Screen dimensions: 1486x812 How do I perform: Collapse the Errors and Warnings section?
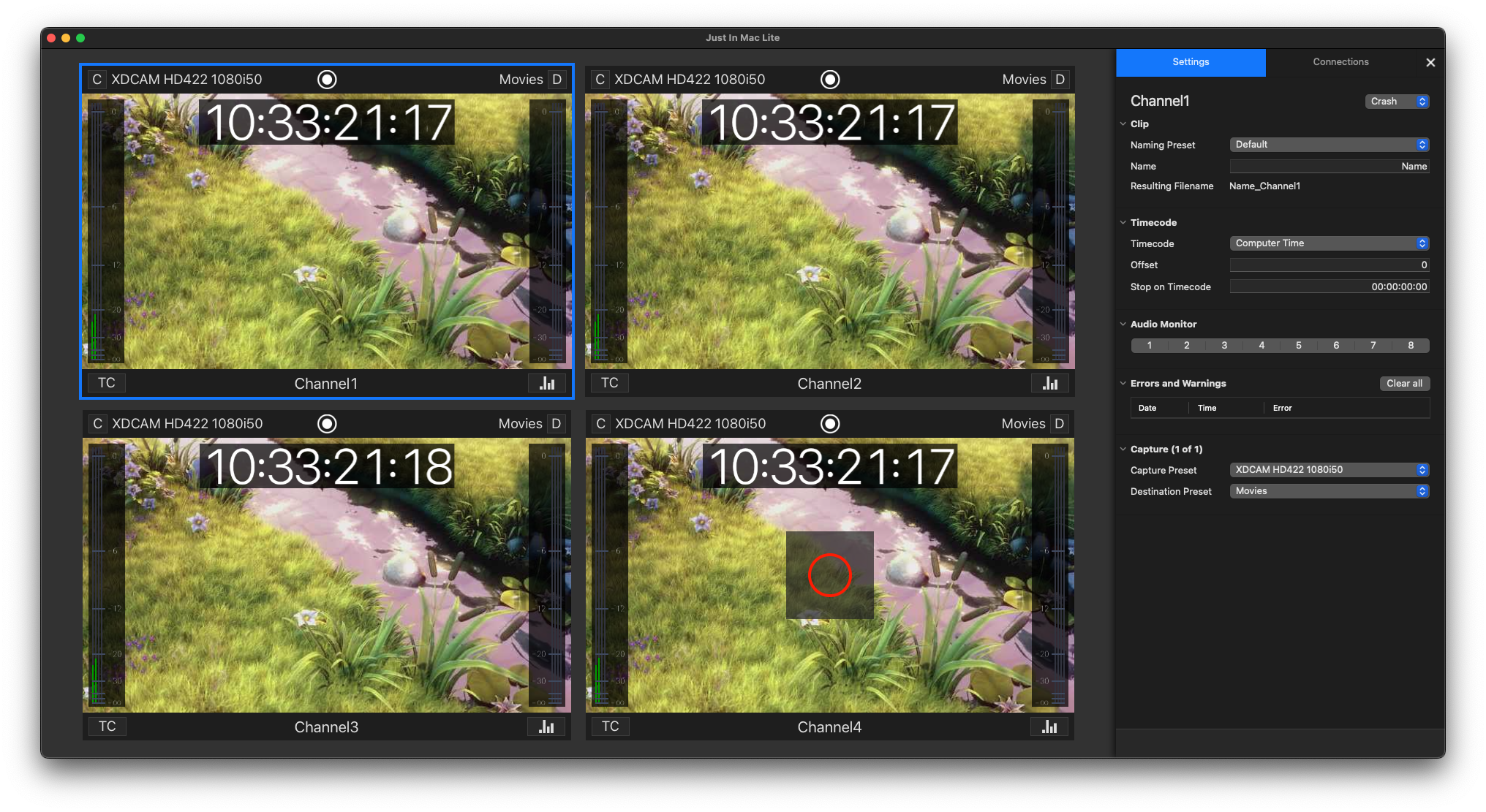pyautogui.click(x=1123, y=383)
